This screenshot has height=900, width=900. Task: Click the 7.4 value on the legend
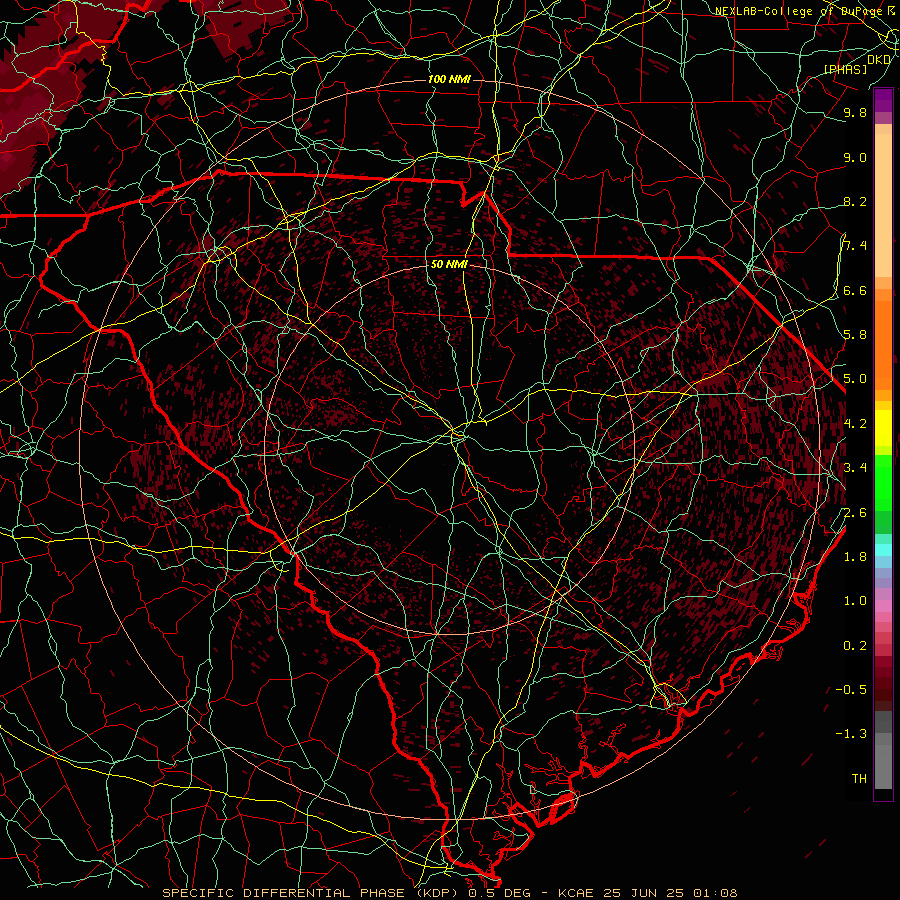[x=855, y=246]
